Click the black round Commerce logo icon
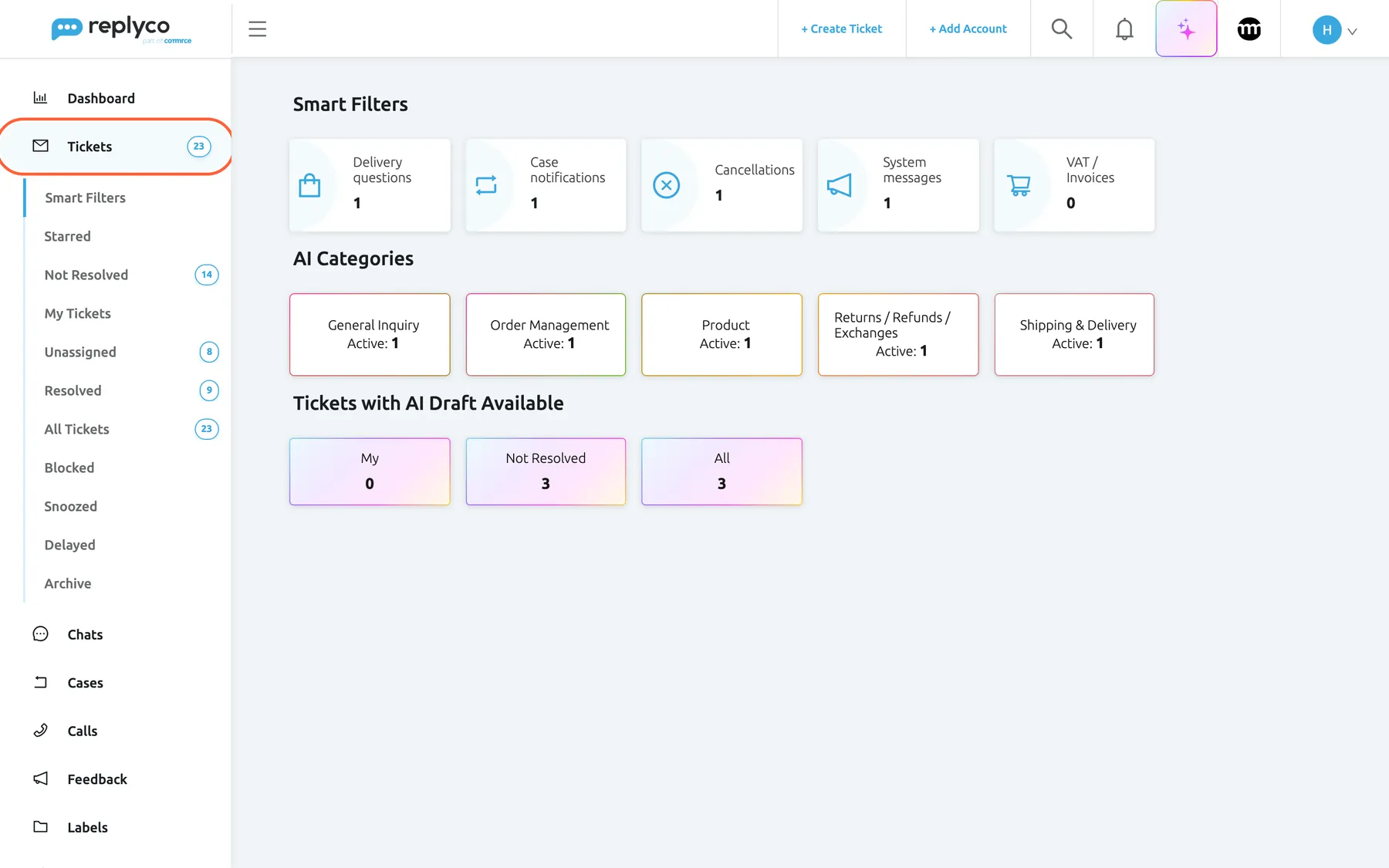This screenshot has height=868, width=1389. 1249,29
